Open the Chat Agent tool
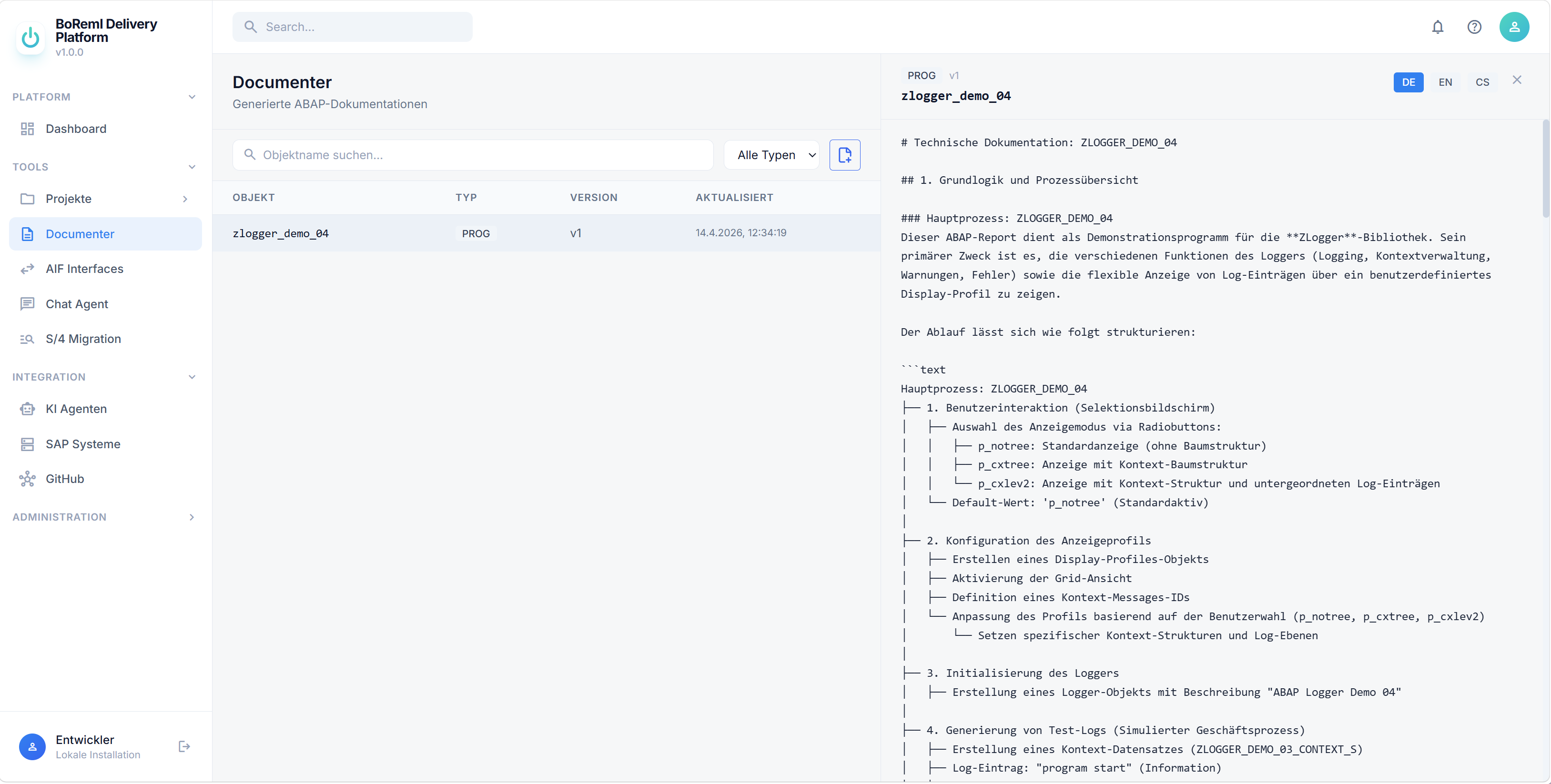Screen dimensions: 1551x784 click(105, 304)
